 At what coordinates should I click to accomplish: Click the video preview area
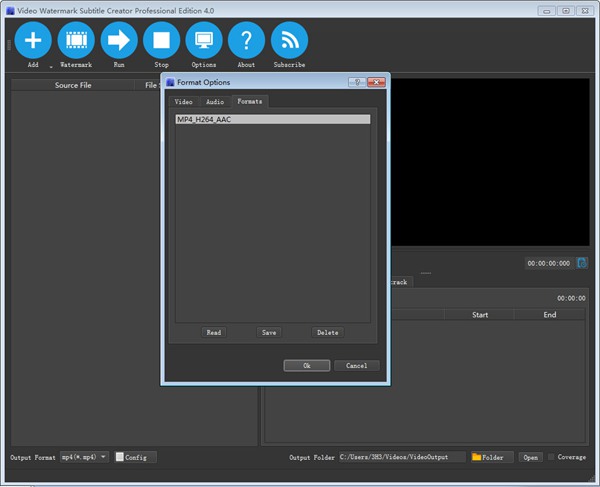pyautogui.click(x=490, y=162)
